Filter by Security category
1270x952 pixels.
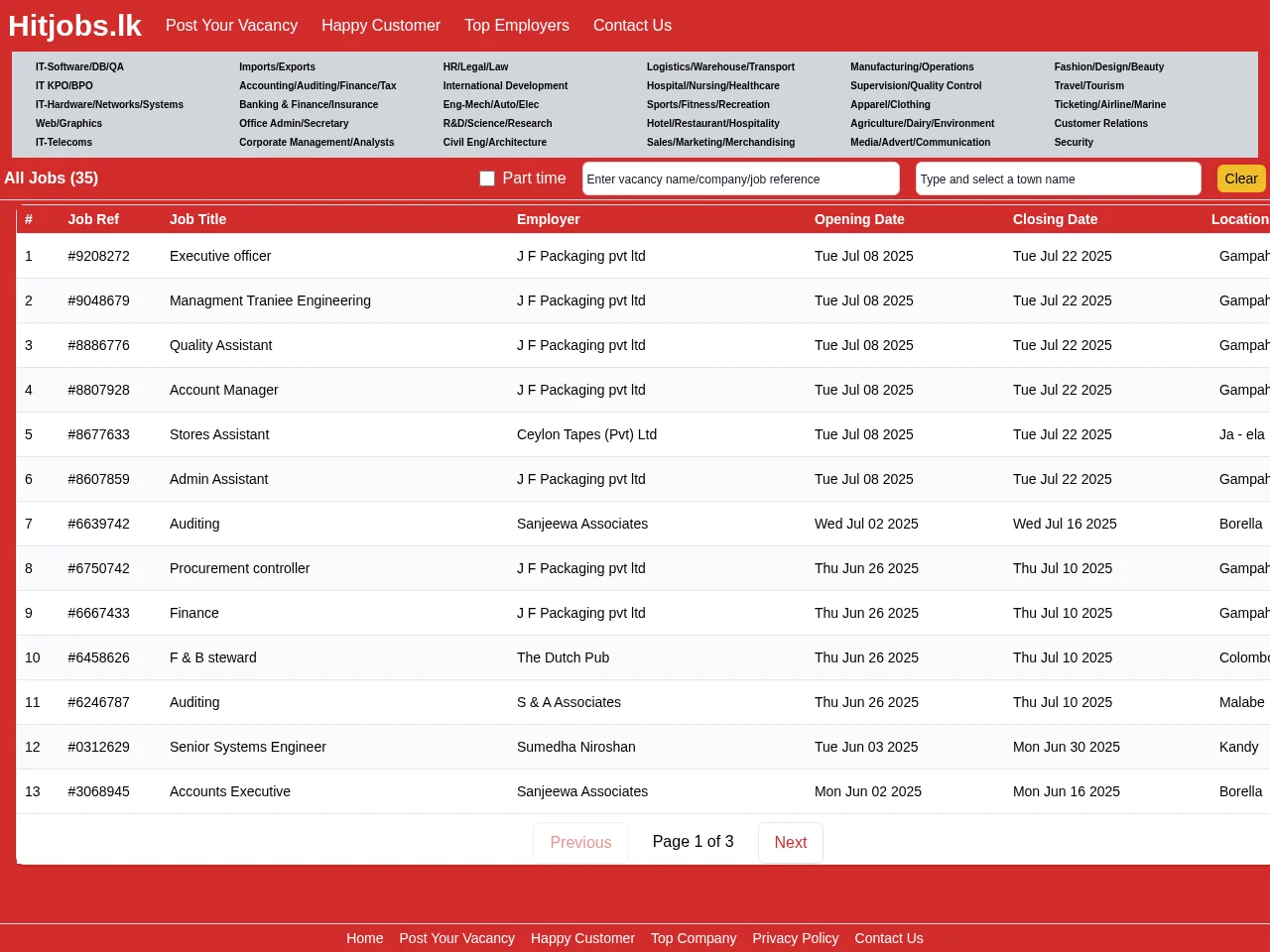click(x=1074, y=142)
